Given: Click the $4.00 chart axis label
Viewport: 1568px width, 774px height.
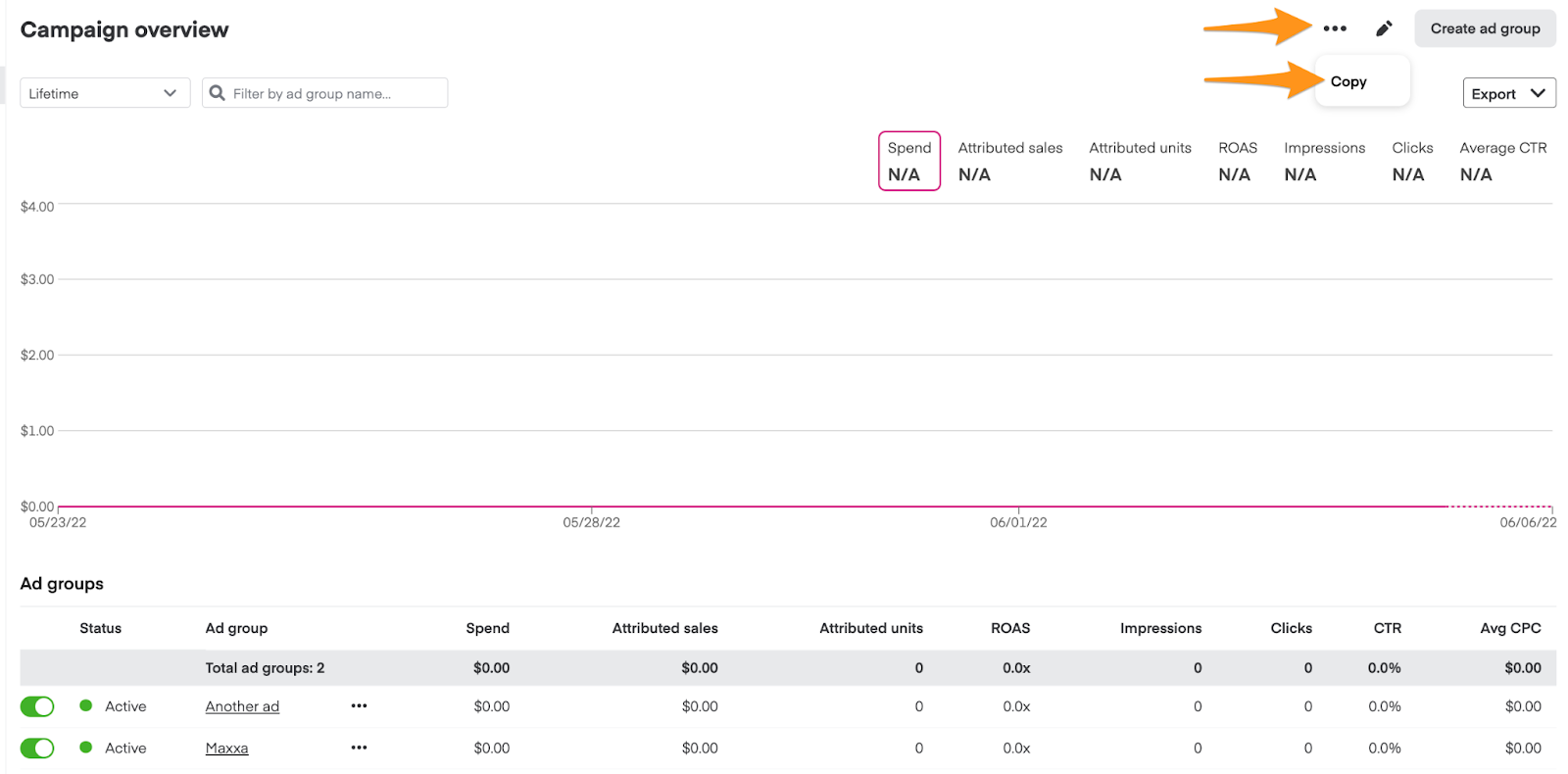Looking at the screenshot, I should coord(37,207).
